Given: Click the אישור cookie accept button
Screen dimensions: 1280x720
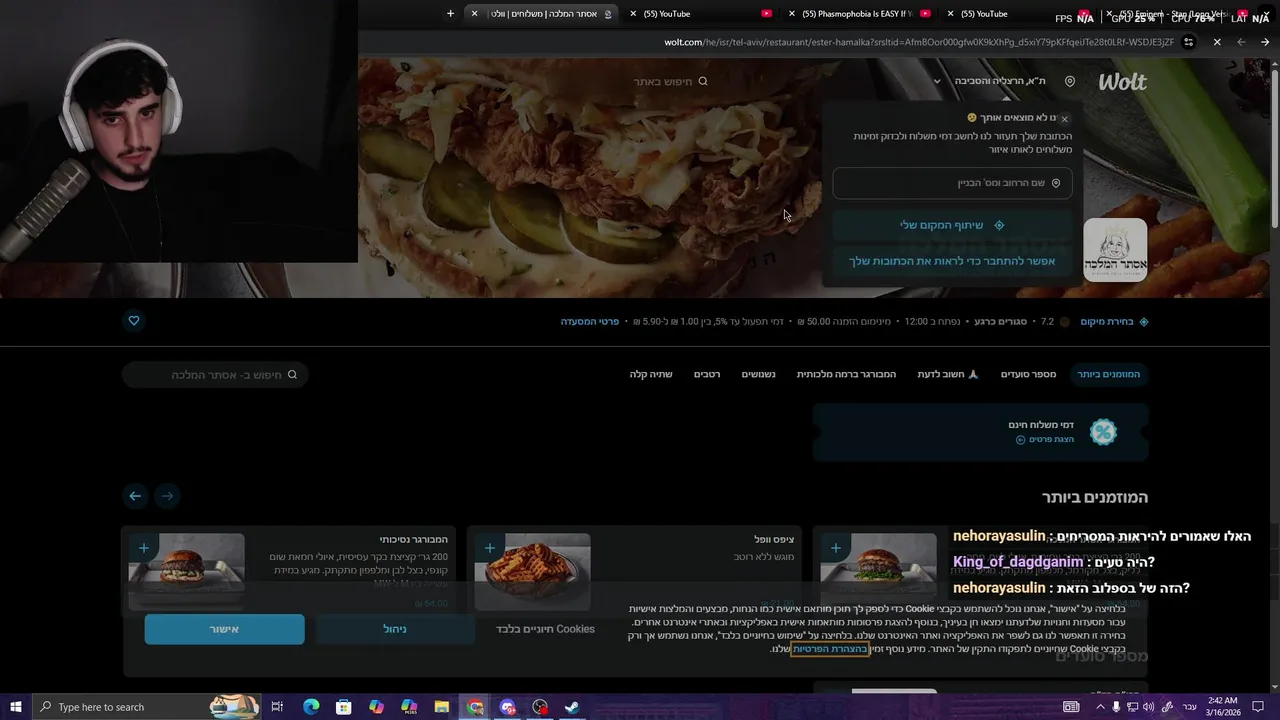Looking at the screenshot, I should click(224, 629).
